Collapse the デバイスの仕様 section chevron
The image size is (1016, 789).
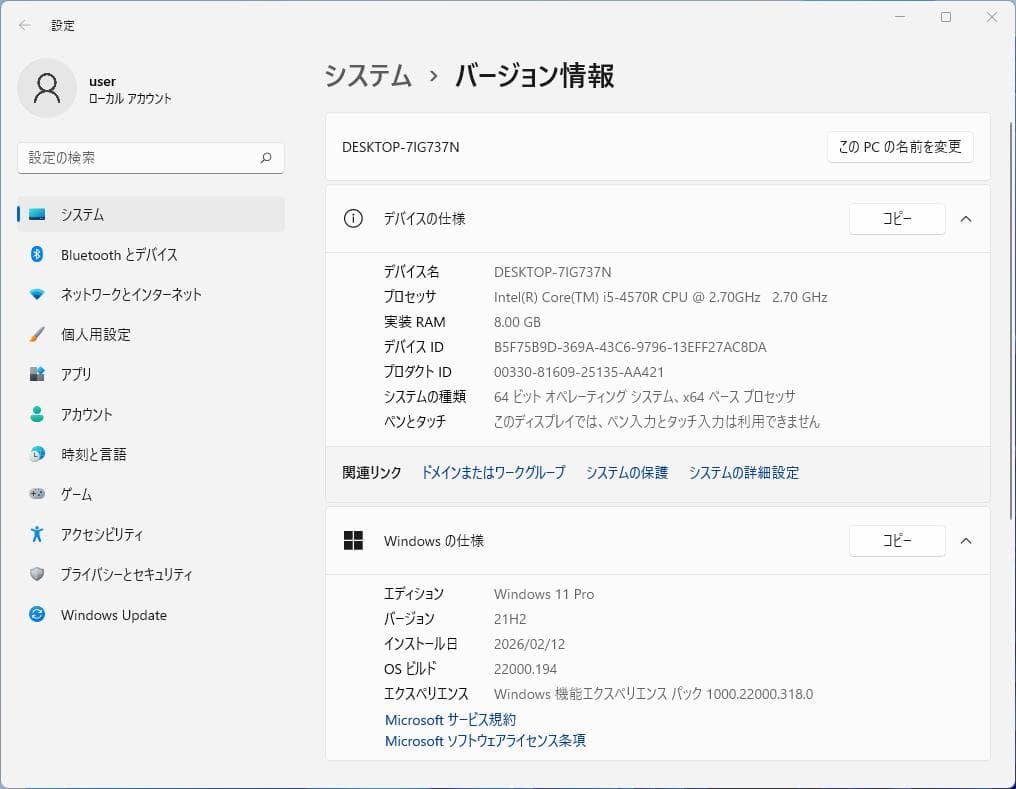[x=965, y=219]
